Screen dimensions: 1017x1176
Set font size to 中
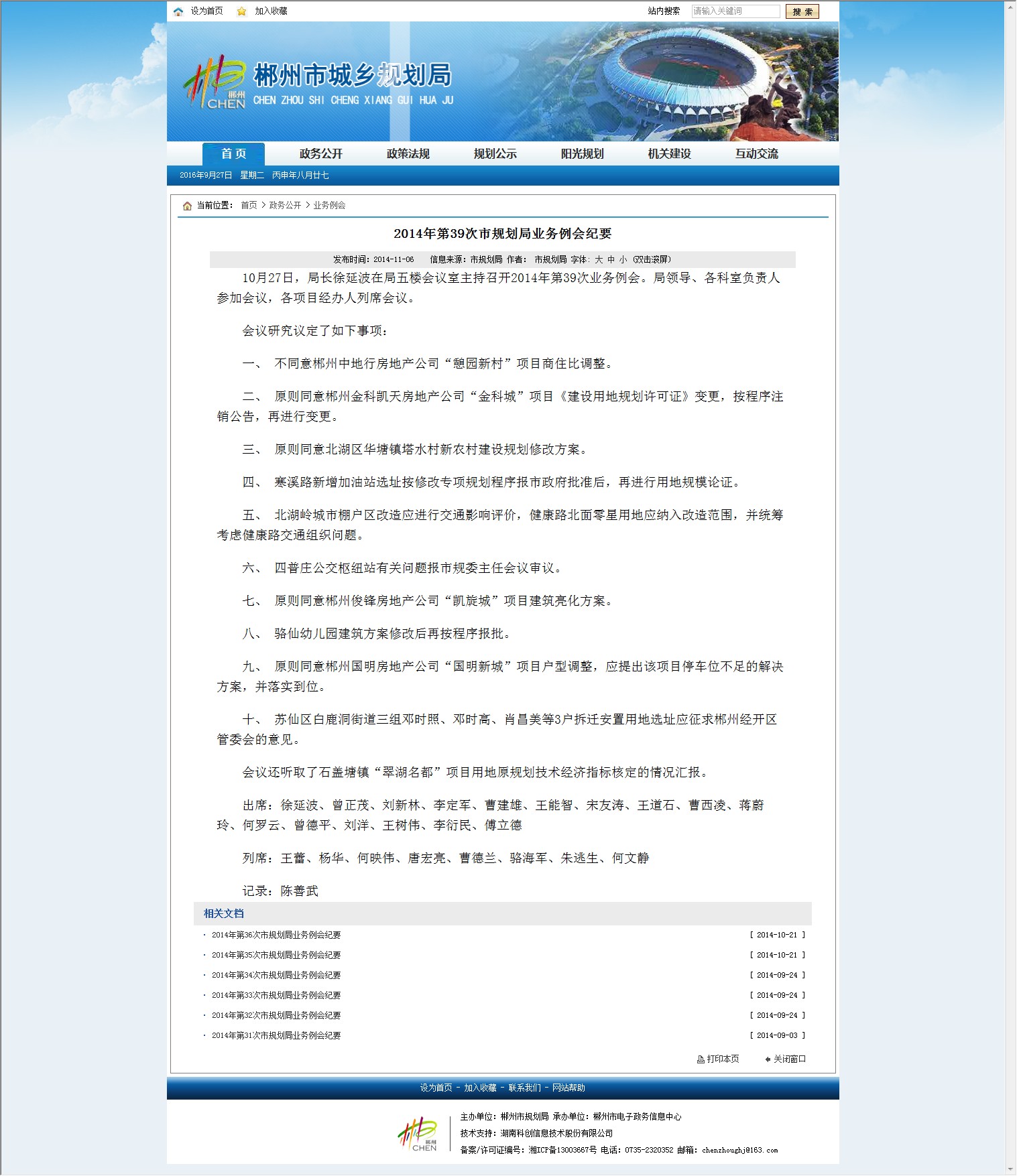[611, 260]
